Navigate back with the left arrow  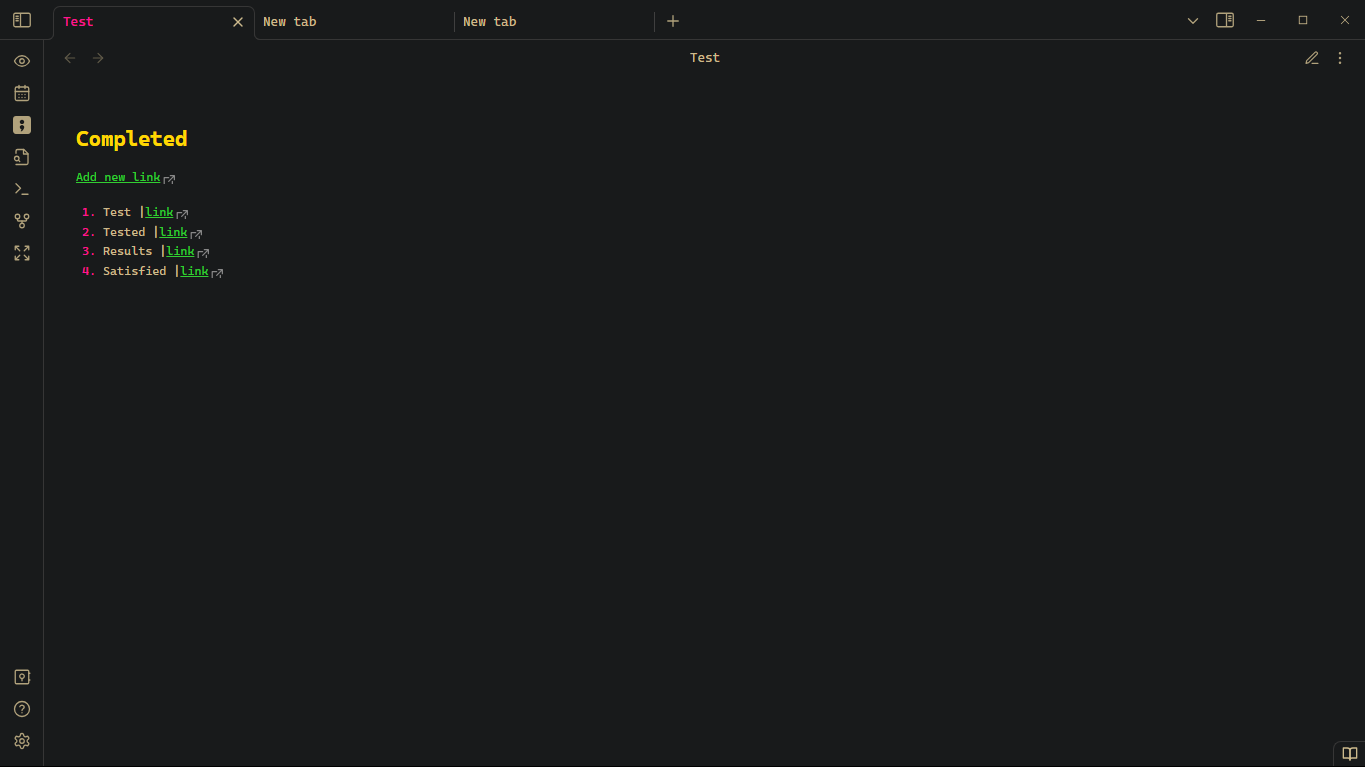pyautogui.click(x=70, y=58)
